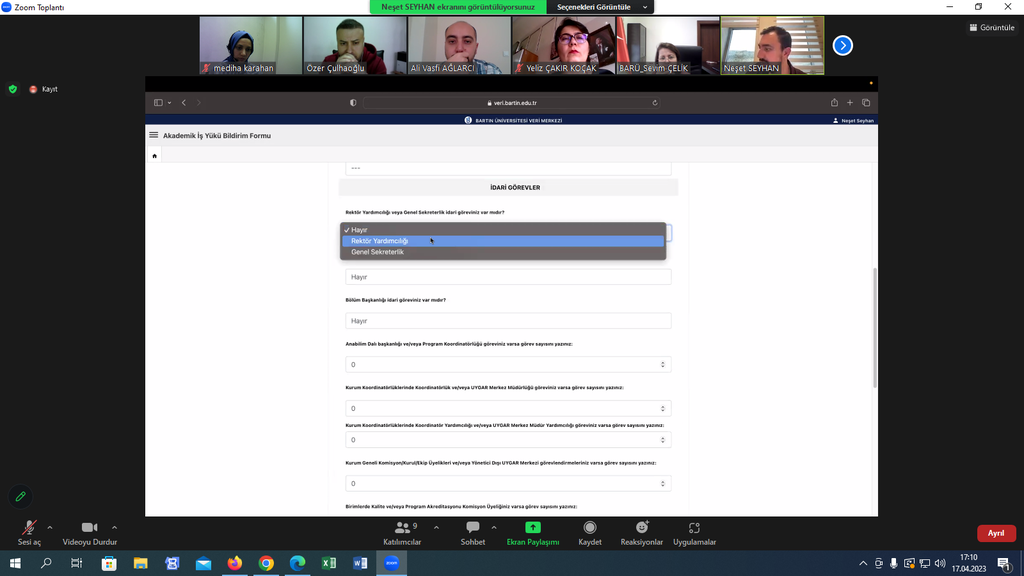Open the Sohbet chat panel

tap(472, 530)
